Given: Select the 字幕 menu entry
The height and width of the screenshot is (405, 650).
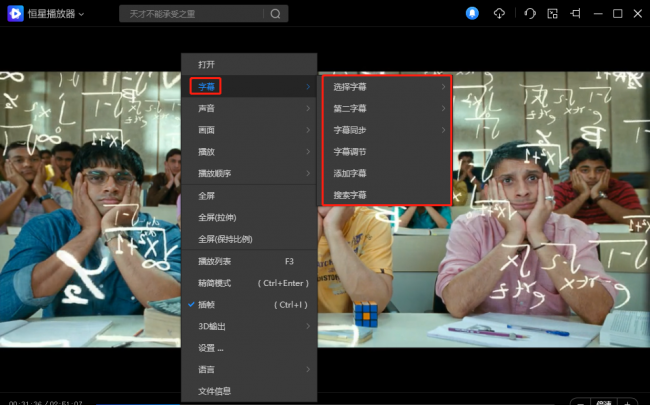Looking at the screenshot, I should pos(249,87).
